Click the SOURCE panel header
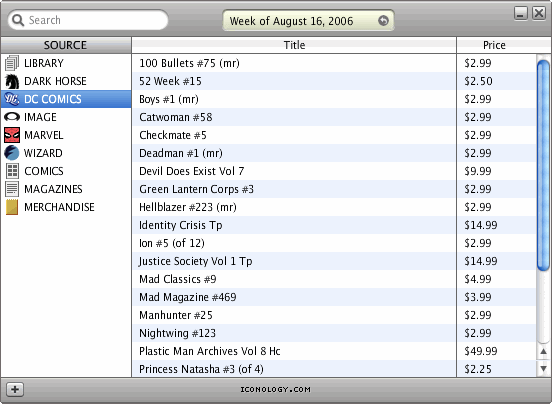 65,45
